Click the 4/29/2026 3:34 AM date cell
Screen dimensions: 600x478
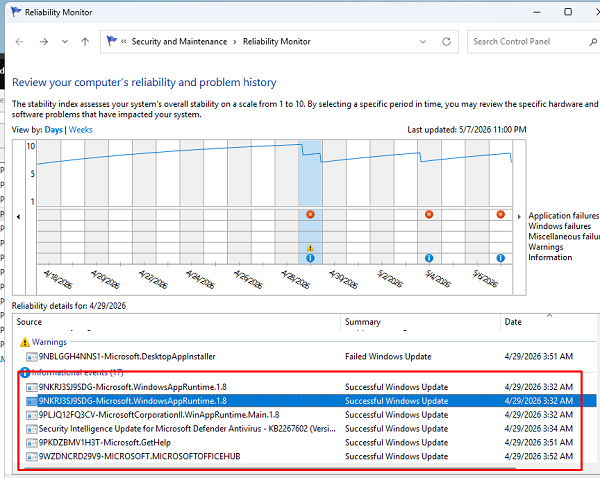click(x=538, y=429)
